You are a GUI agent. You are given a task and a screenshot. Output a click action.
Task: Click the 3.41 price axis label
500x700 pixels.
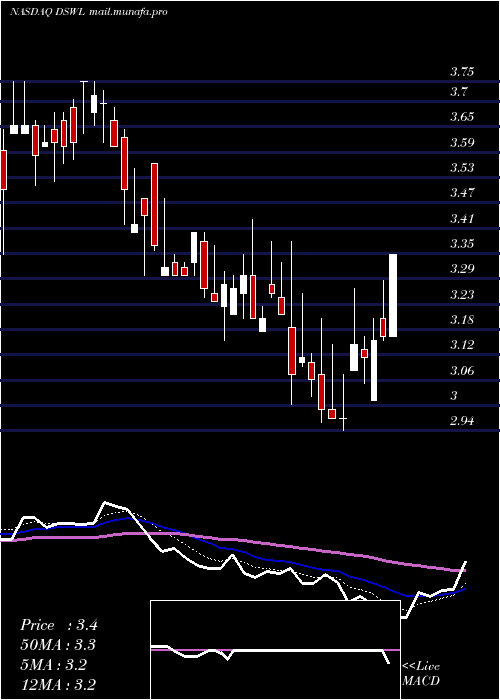[x=462, y=219]
